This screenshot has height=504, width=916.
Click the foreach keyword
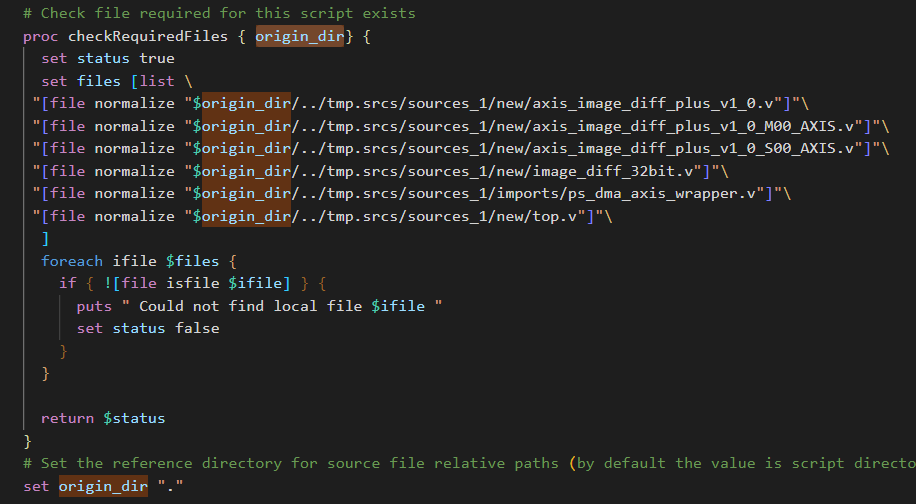click(x=71, y=261)
